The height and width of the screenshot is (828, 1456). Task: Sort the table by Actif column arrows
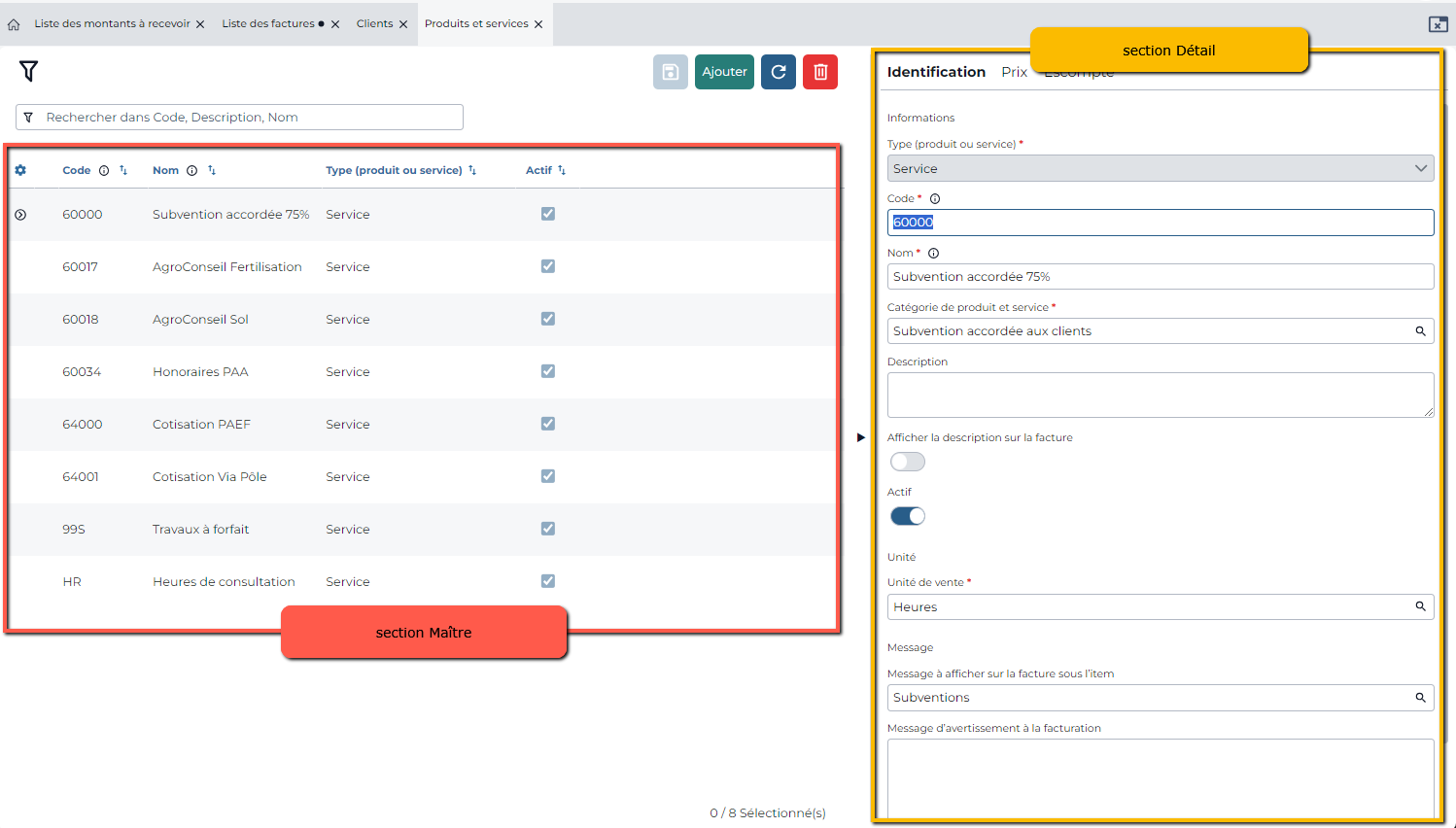(562, 170)
